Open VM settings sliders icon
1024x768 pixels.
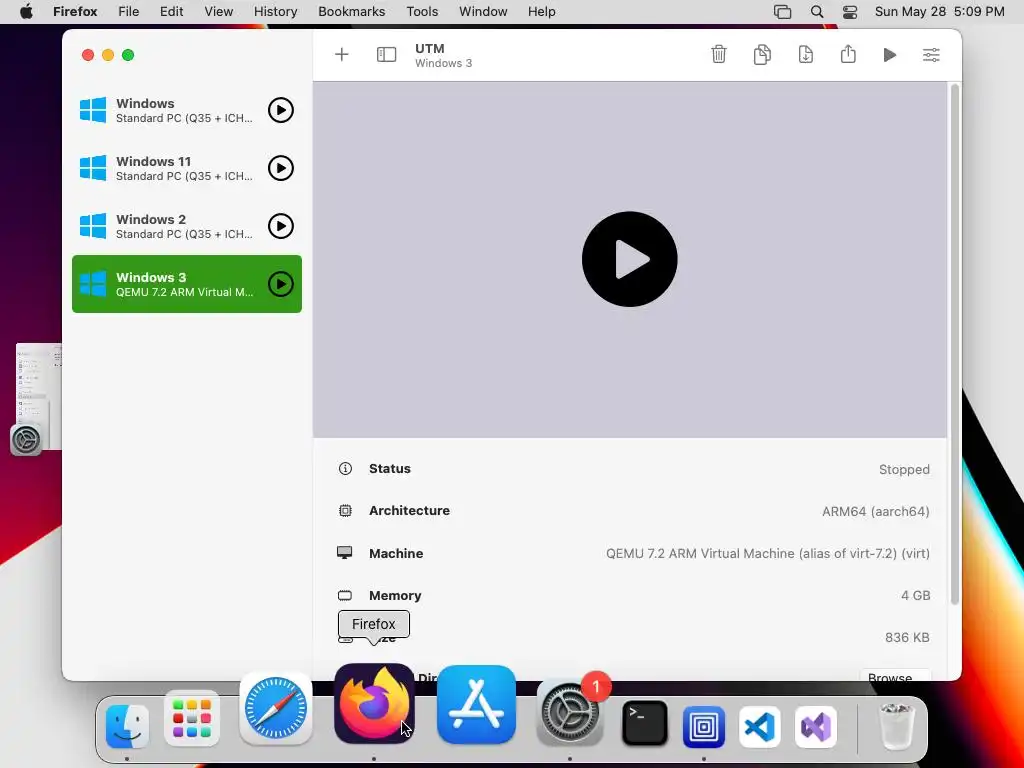(x=931, y=55)
